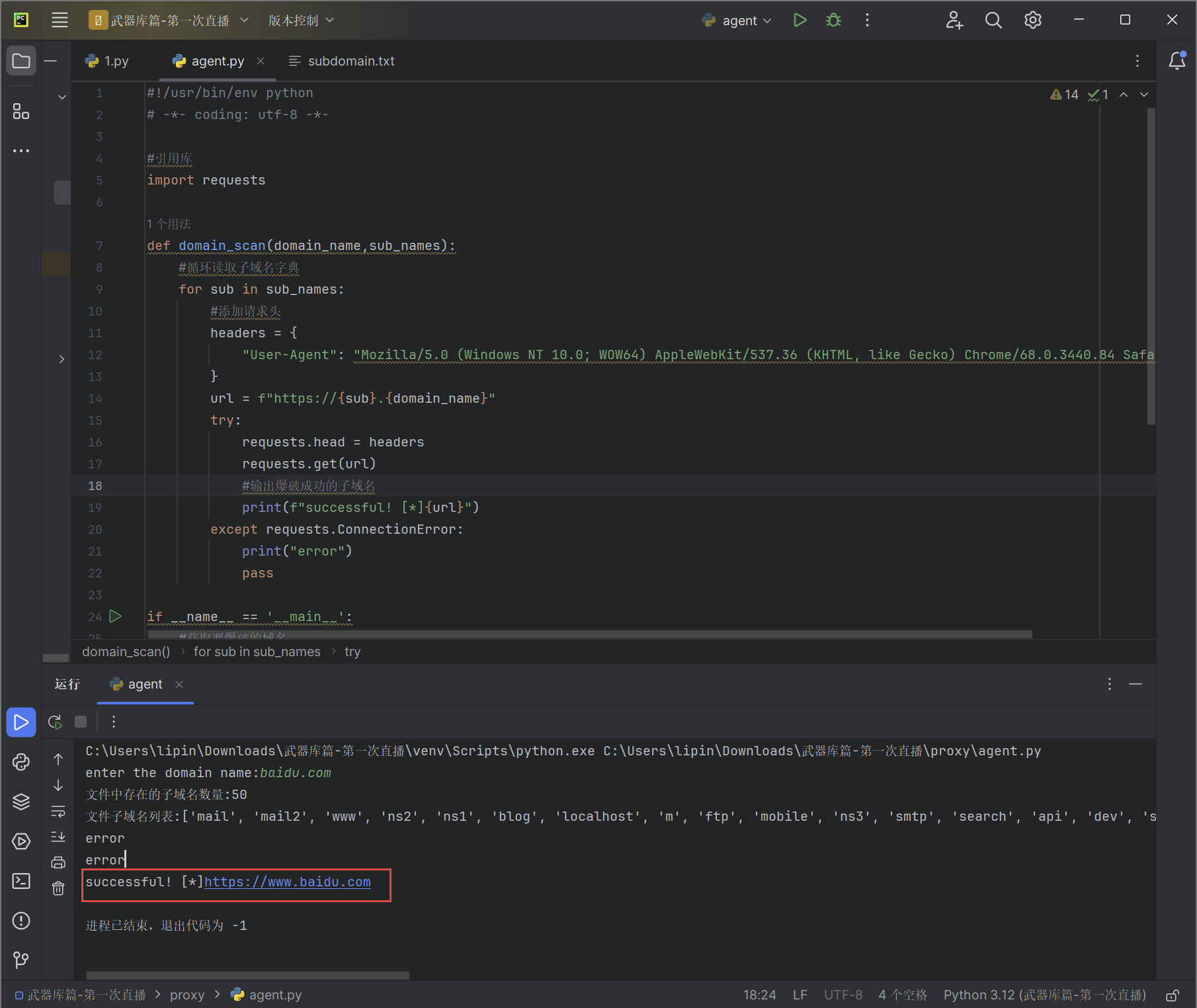Open the main hamburger menu
Viewport: 1197px width, 1008px height.
point(60,20)
